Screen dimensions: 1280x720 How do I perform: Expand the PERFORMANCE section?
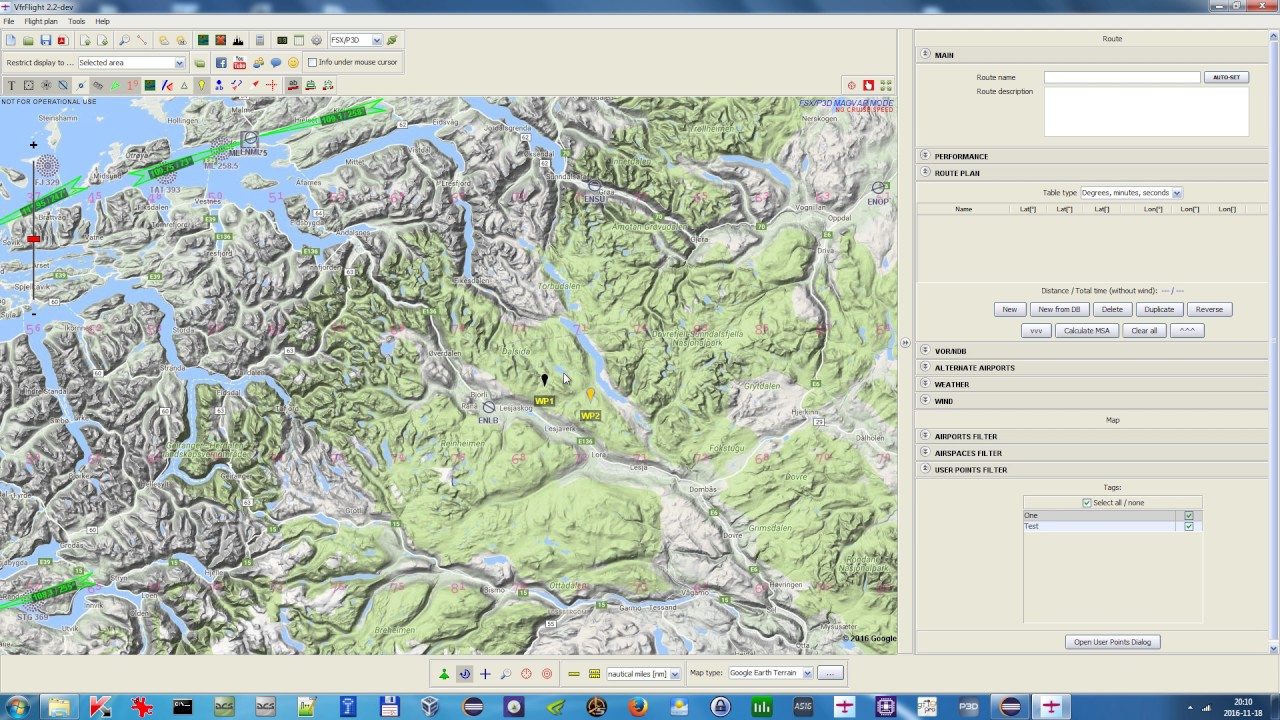point(925,156)
